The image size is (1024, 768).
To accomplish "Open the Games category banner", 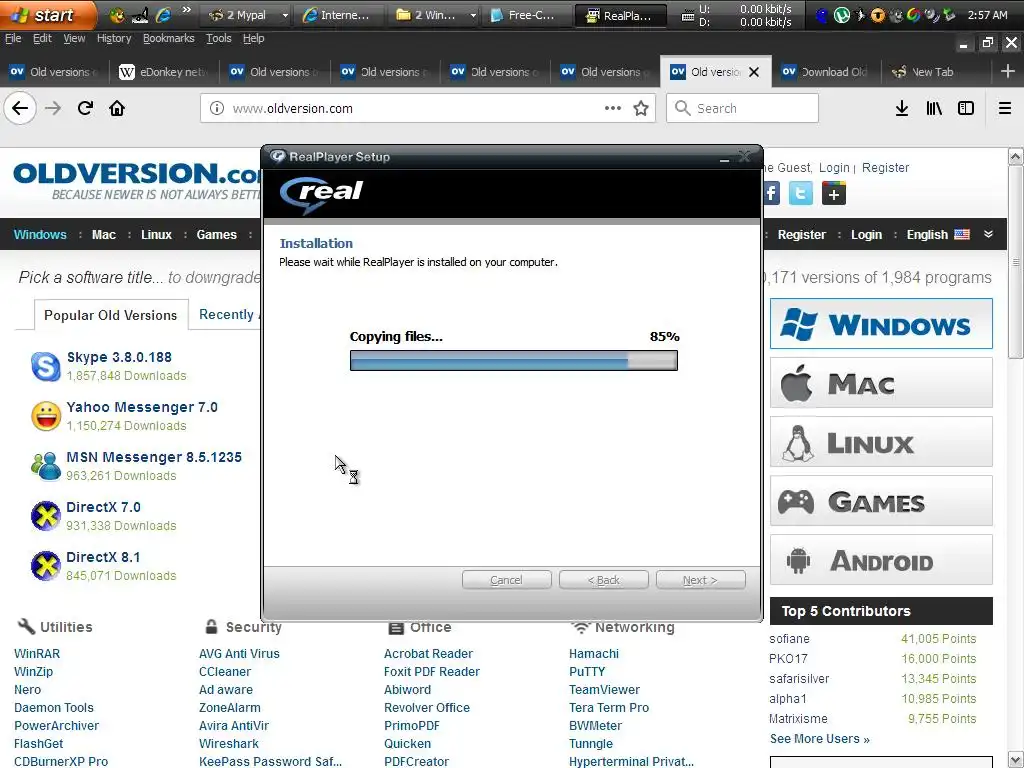I will click(x=881, y=501).
